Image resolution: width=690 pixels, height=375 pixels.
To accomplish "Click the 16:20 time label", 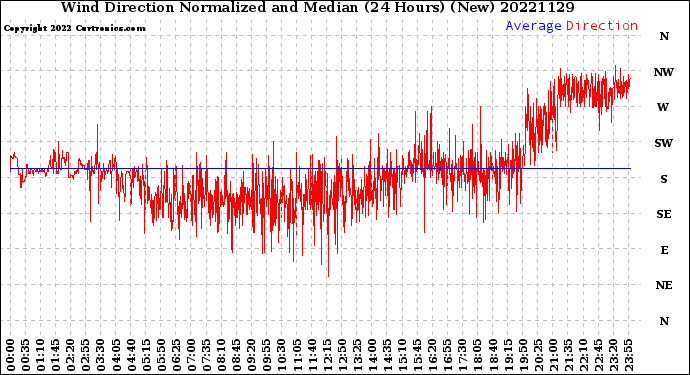I will [433, 355].
